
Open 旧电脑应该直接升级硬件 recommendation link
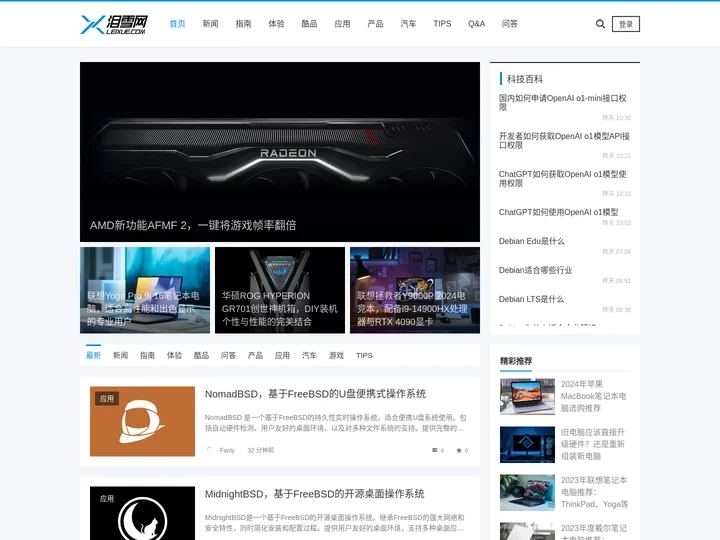point(593,444)
